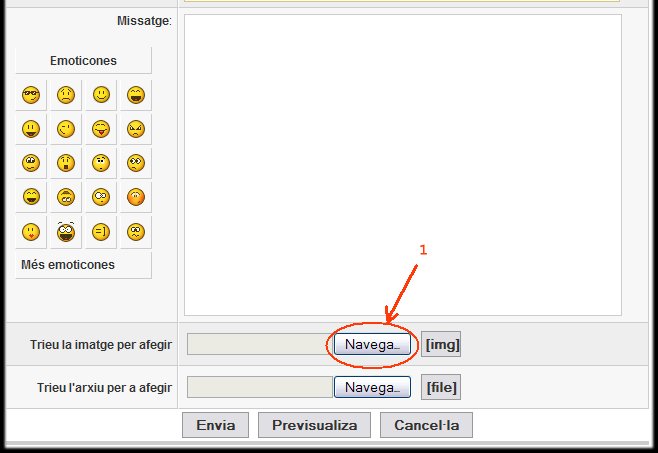Insert the sad frowning emoticon

[x=66, y=95]
